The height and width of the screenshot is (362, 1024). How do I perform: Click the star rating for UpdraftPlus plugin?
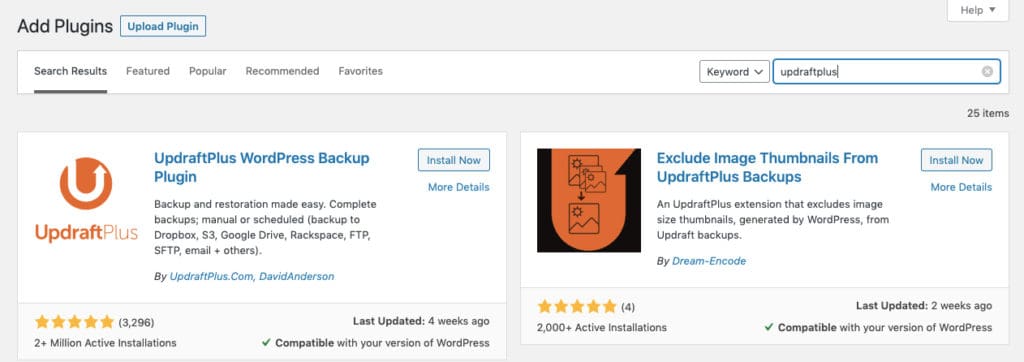point(74,321)
